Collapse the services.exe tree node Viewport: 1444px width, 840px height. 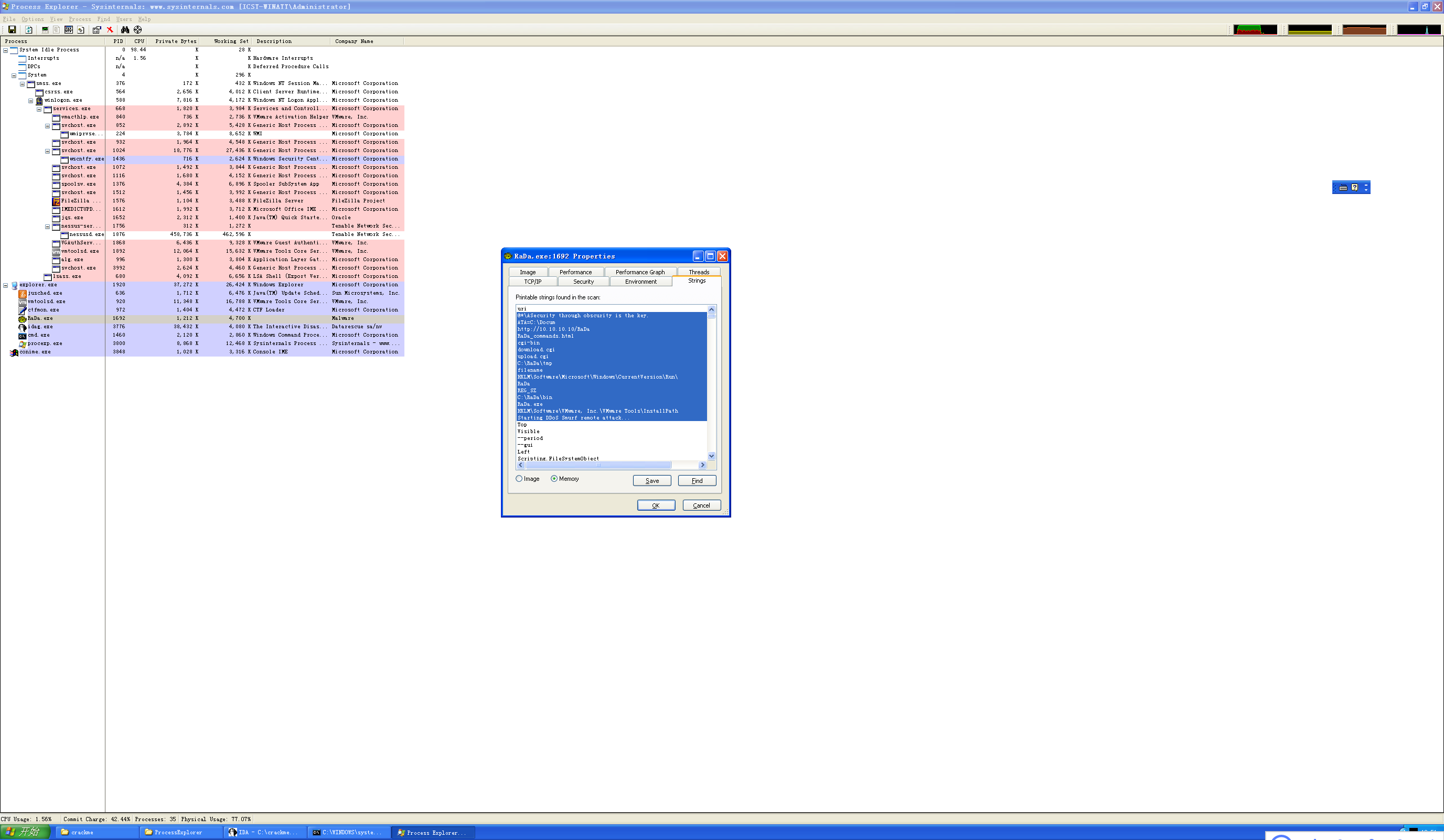click(x=39, y=109)
